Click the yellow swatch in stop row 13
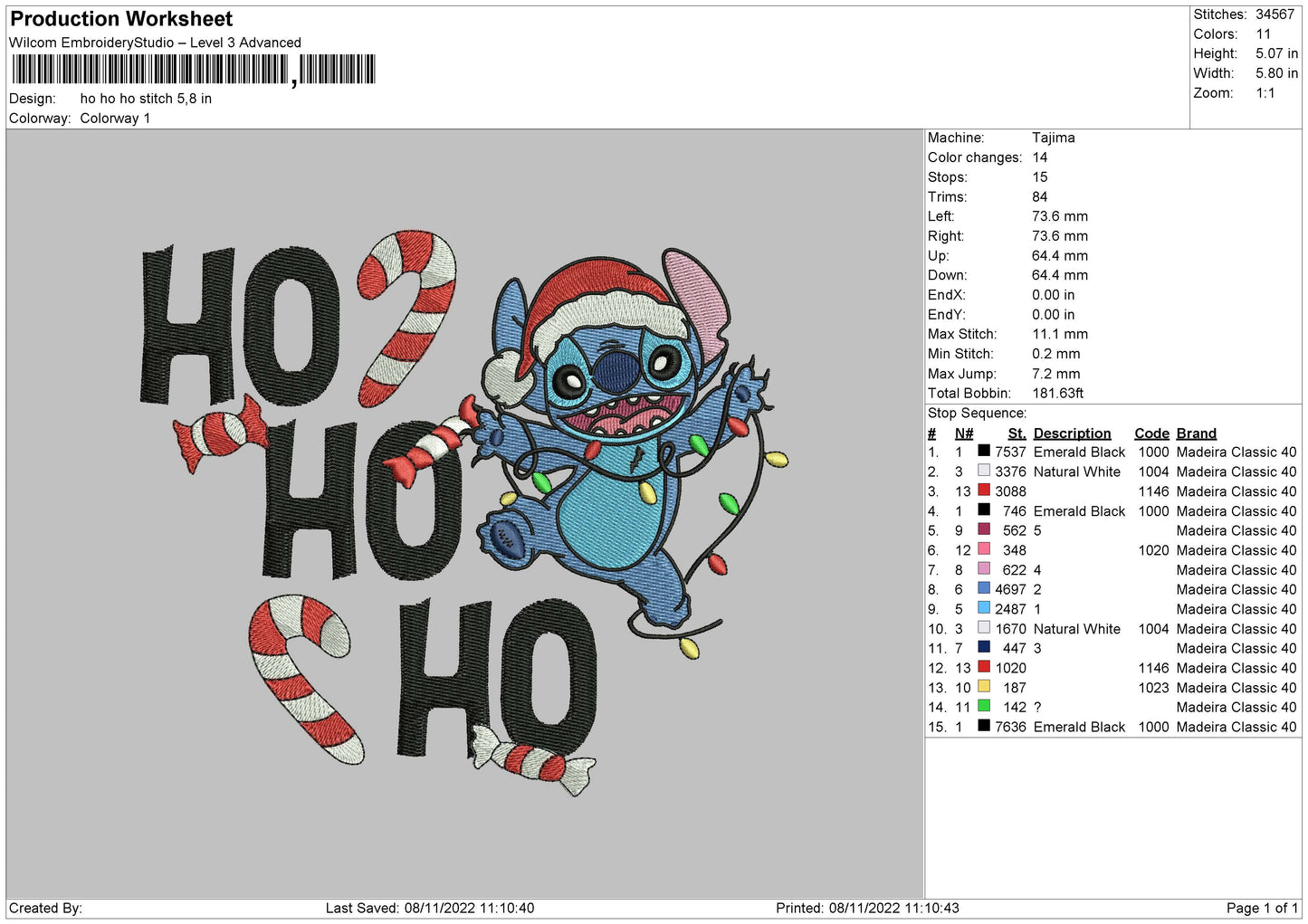The height and width of the screenshot is (924, 1308). coord(983,687)
